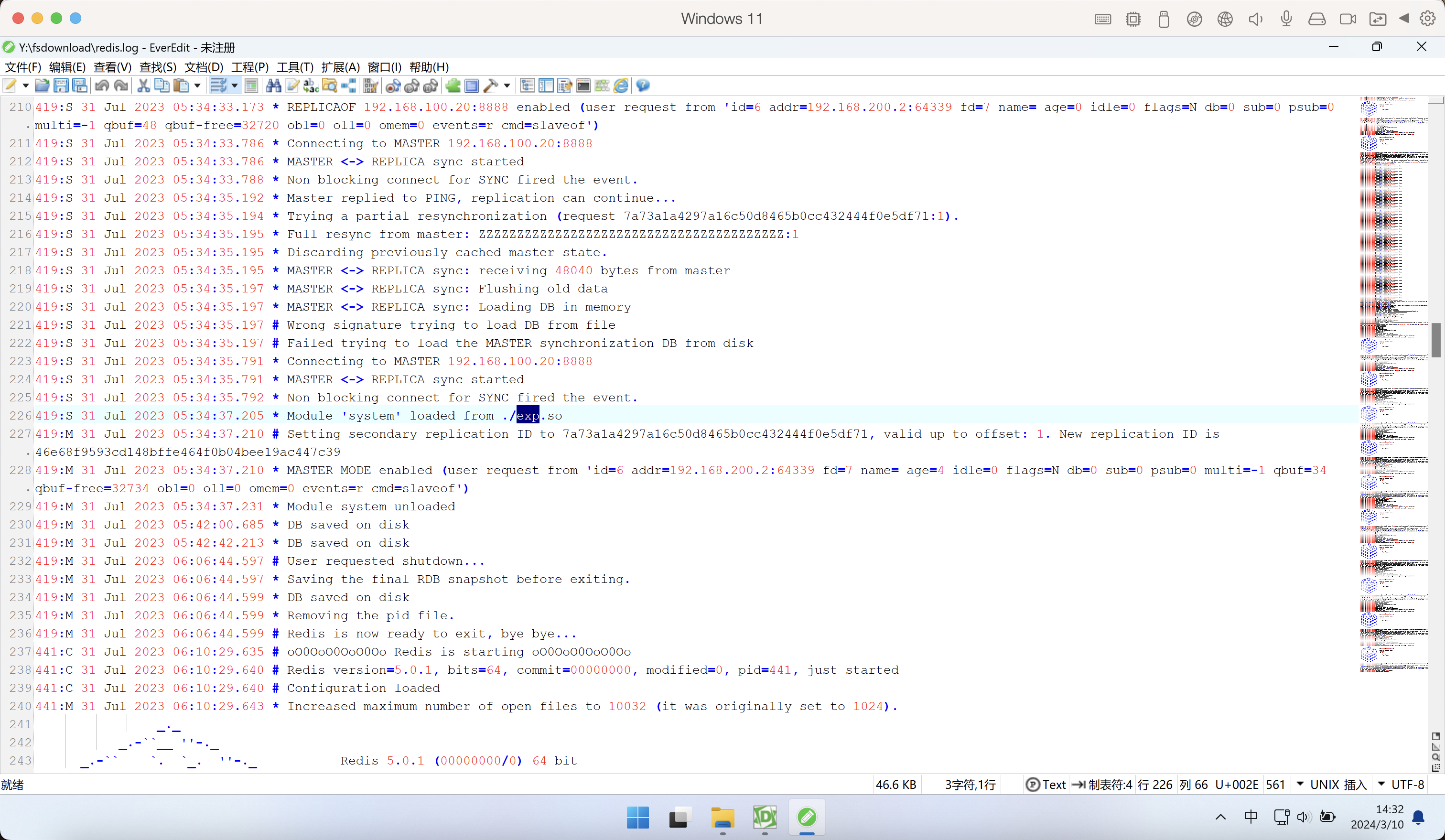This screenshot has width=1445, height=840.
Task: Click the Text syntax mode in status bar
Action: [1046, 785]
